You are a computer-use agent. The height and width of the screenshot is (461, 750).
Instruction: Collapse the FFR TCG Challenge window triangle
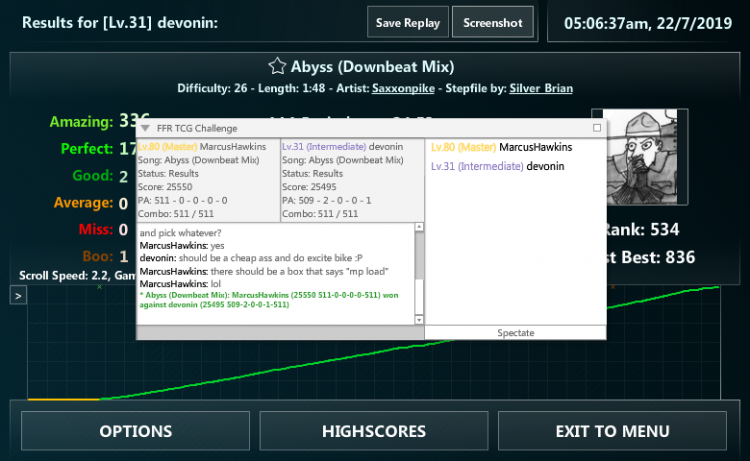[x=145, y=128]
